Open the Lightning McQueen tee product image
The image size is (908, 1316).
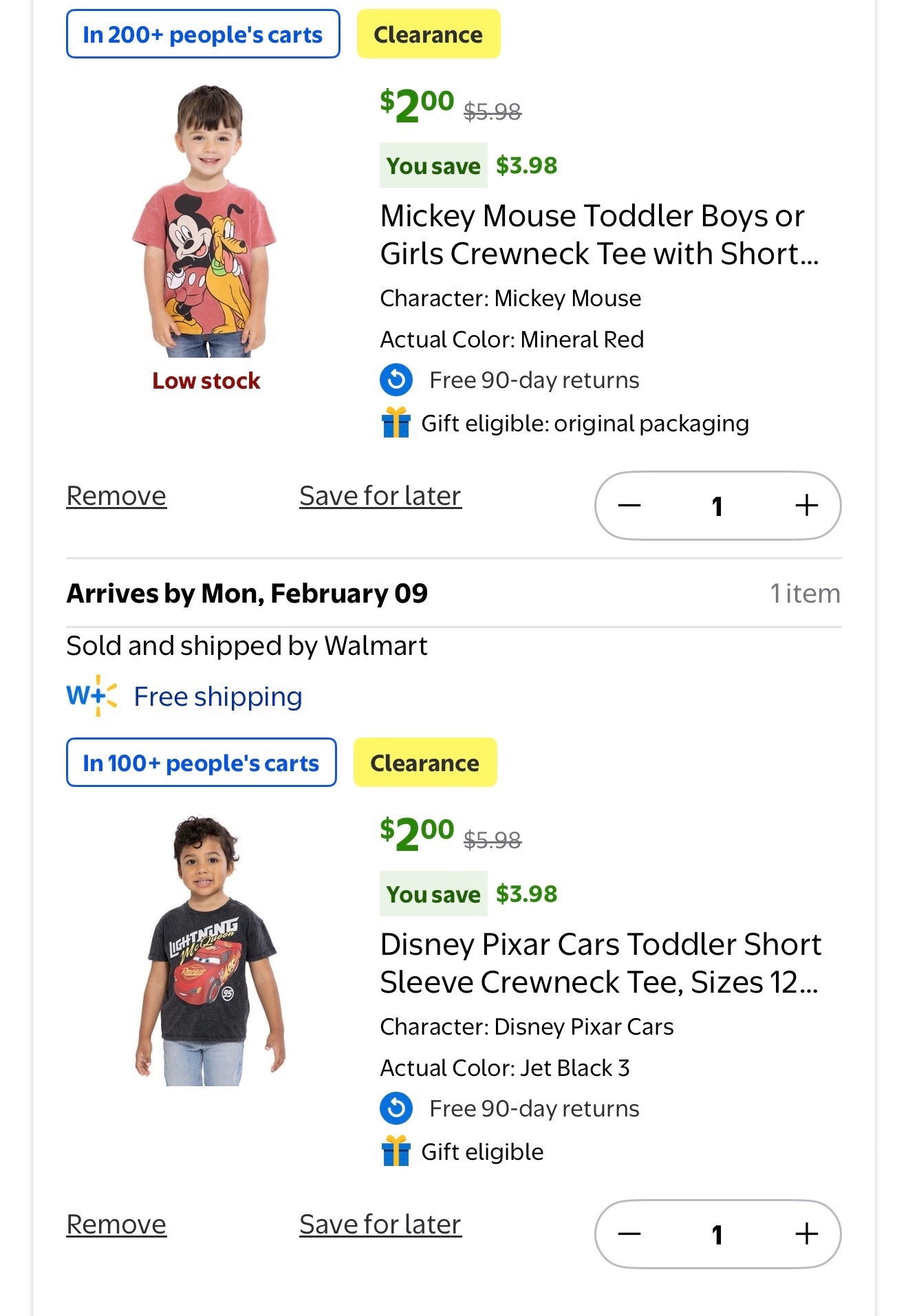pyautogui.click(x=208, y=951)
